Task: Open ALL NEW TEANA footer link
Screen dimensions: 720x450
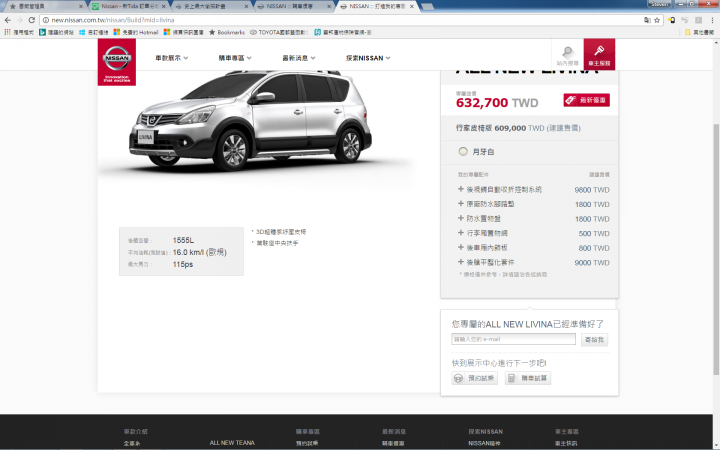Action: click(232, 443)
